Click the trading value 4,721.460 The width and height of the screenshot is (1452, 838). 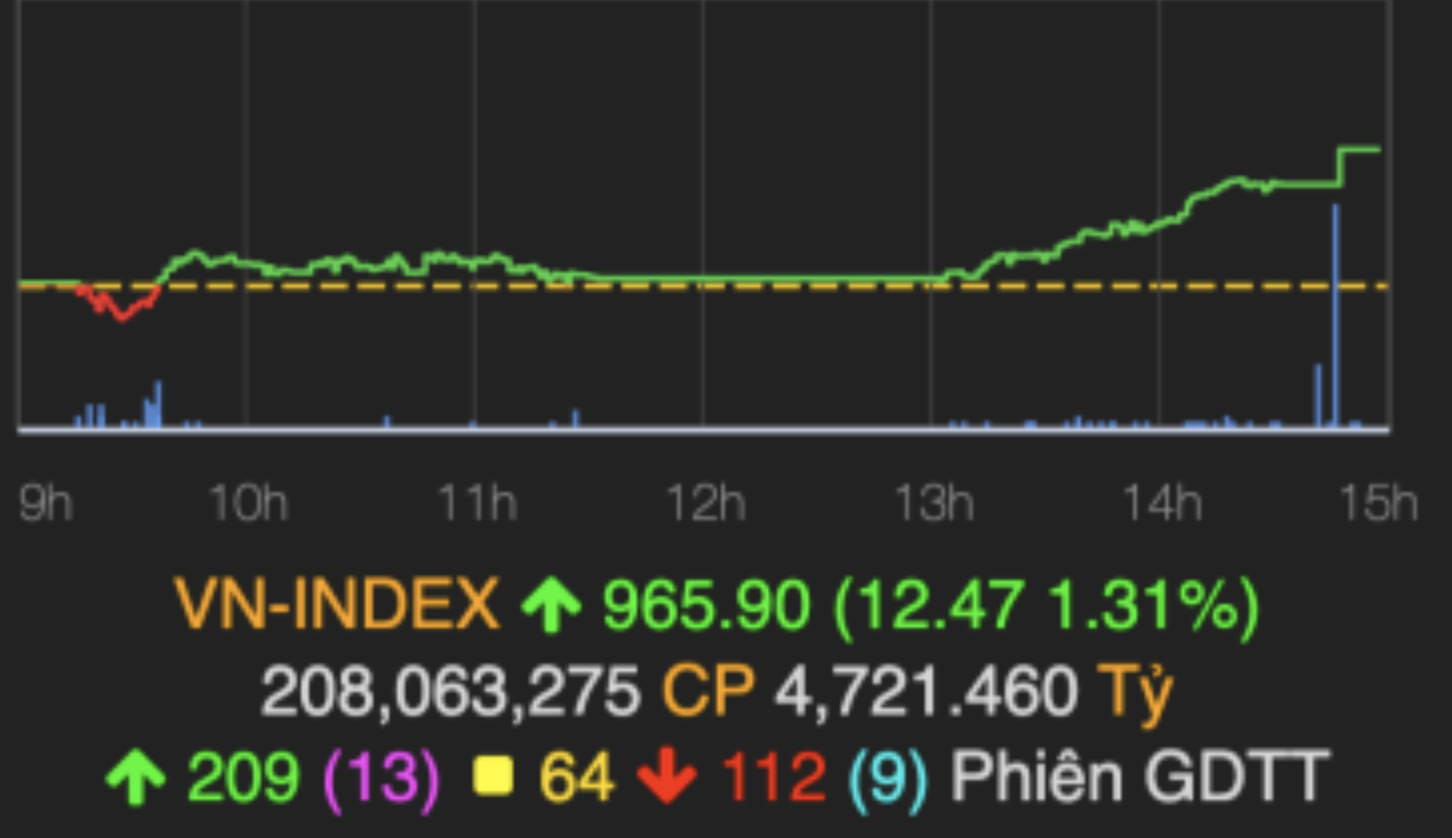click(926, 692)
